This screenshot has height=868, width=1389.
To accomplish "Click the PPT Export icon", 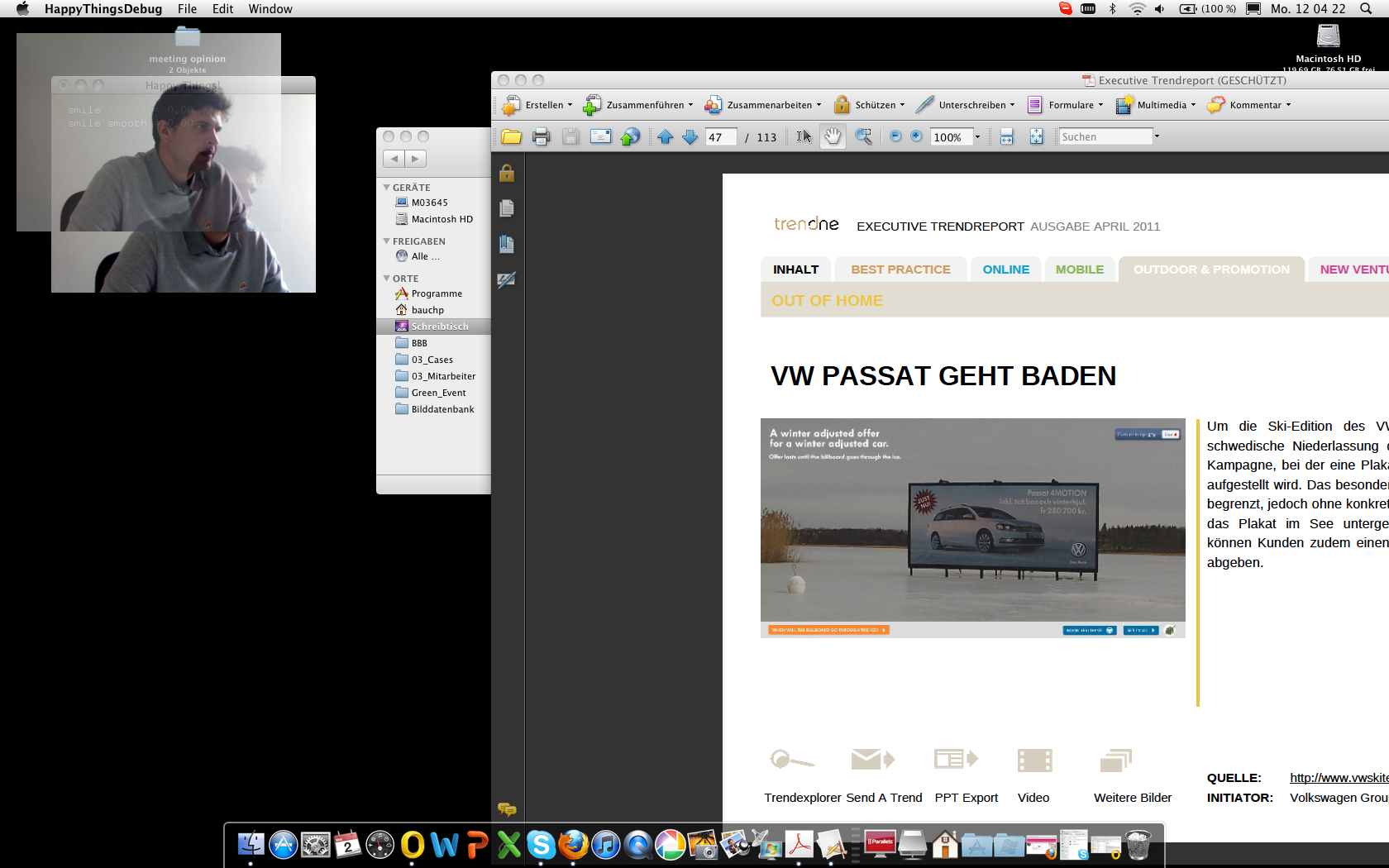I will pyautogui.click(x=956, y=759).
